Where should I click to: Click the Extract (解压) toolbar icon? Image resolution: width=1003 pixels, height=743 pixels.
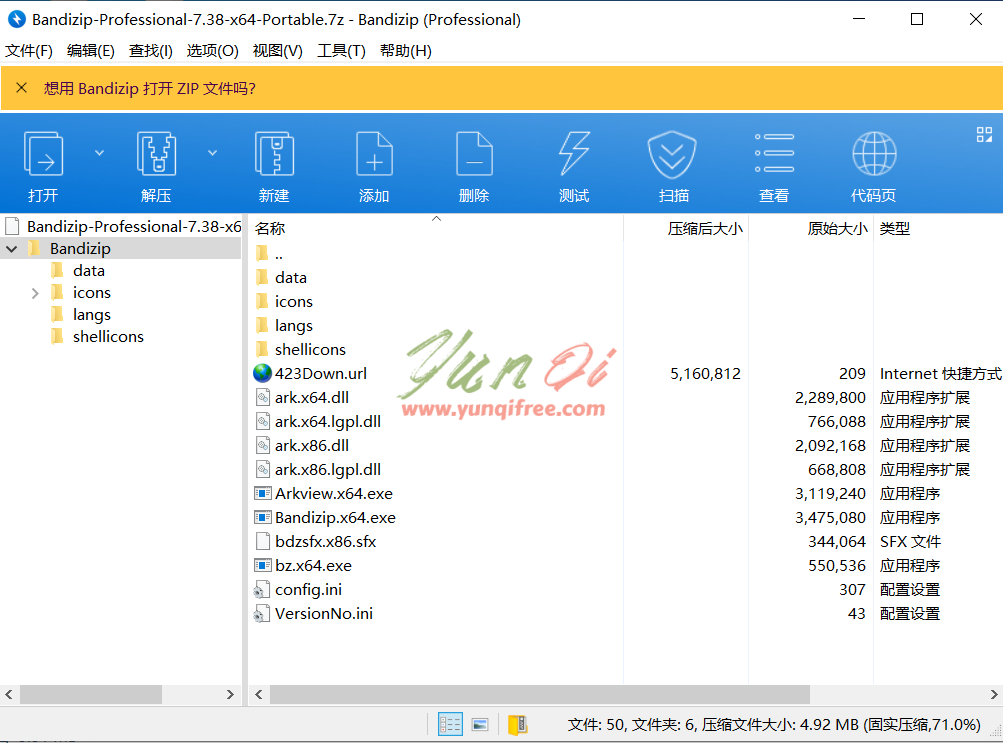156,153
